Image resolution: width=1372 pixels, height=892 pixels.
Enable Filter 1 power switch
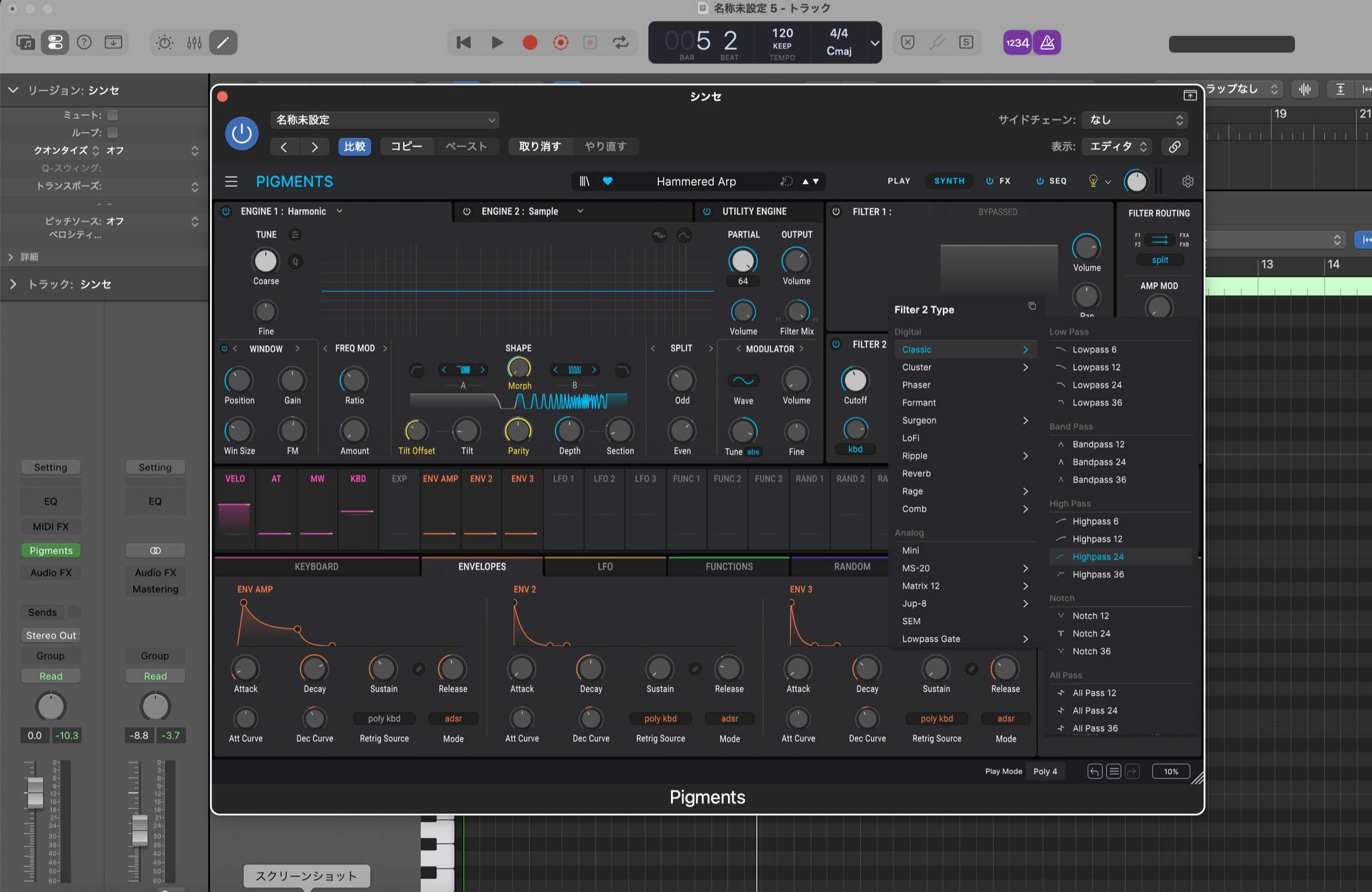(836, 211)
